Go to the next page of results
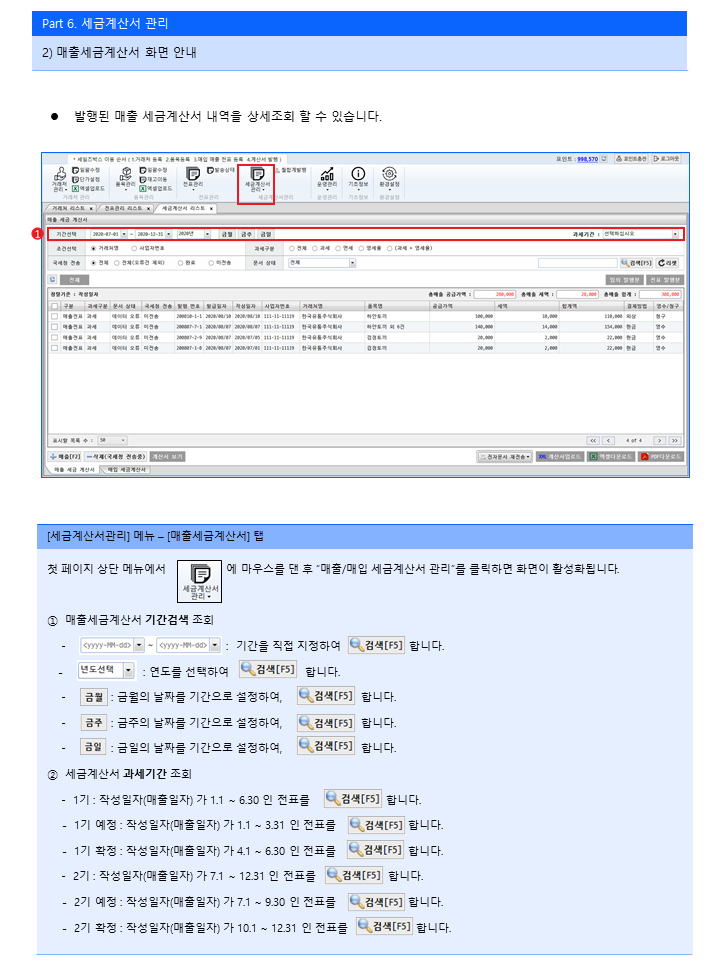 [659, 441]
